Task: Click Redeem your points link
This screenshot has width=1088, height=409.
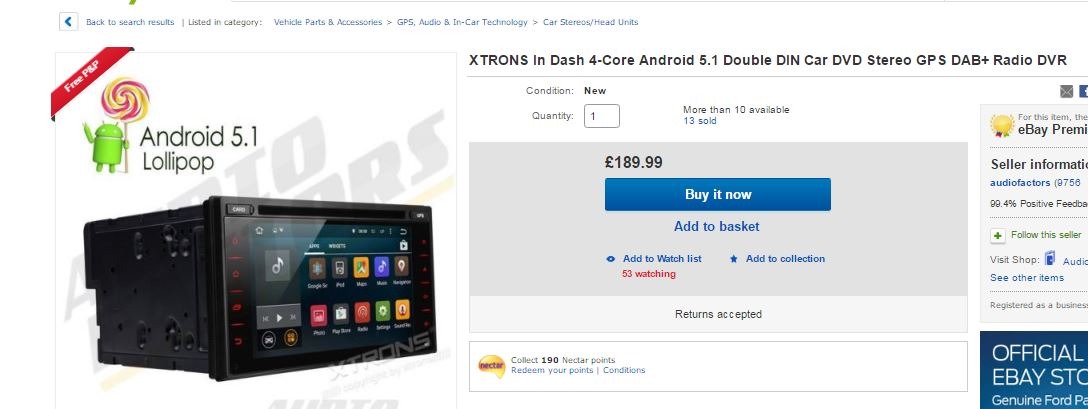Action: 552,370
